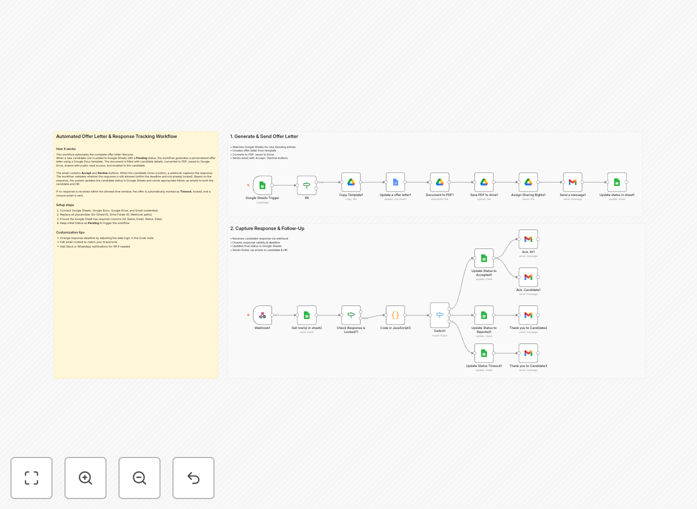Zoom in on the workflow canvas

click(85, 478)
